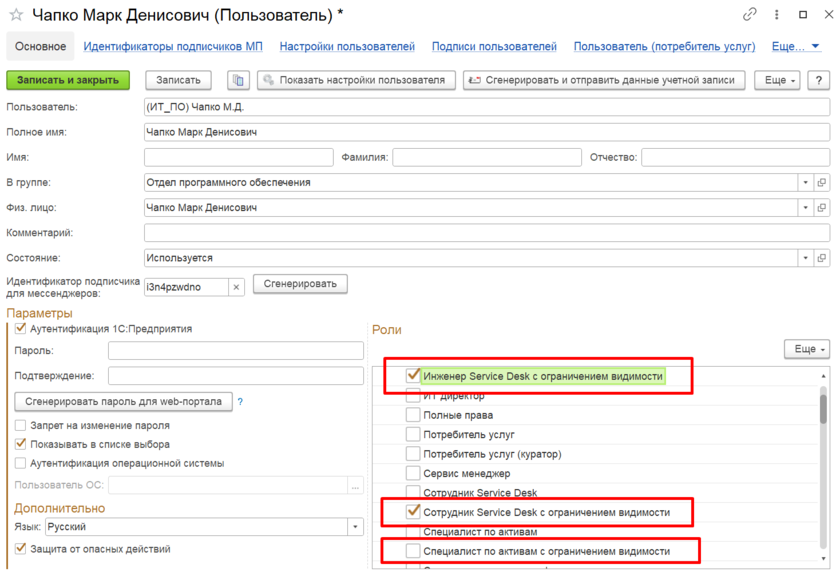
Task: Open the В группе linked item
Action: click(x=822, y=183)
